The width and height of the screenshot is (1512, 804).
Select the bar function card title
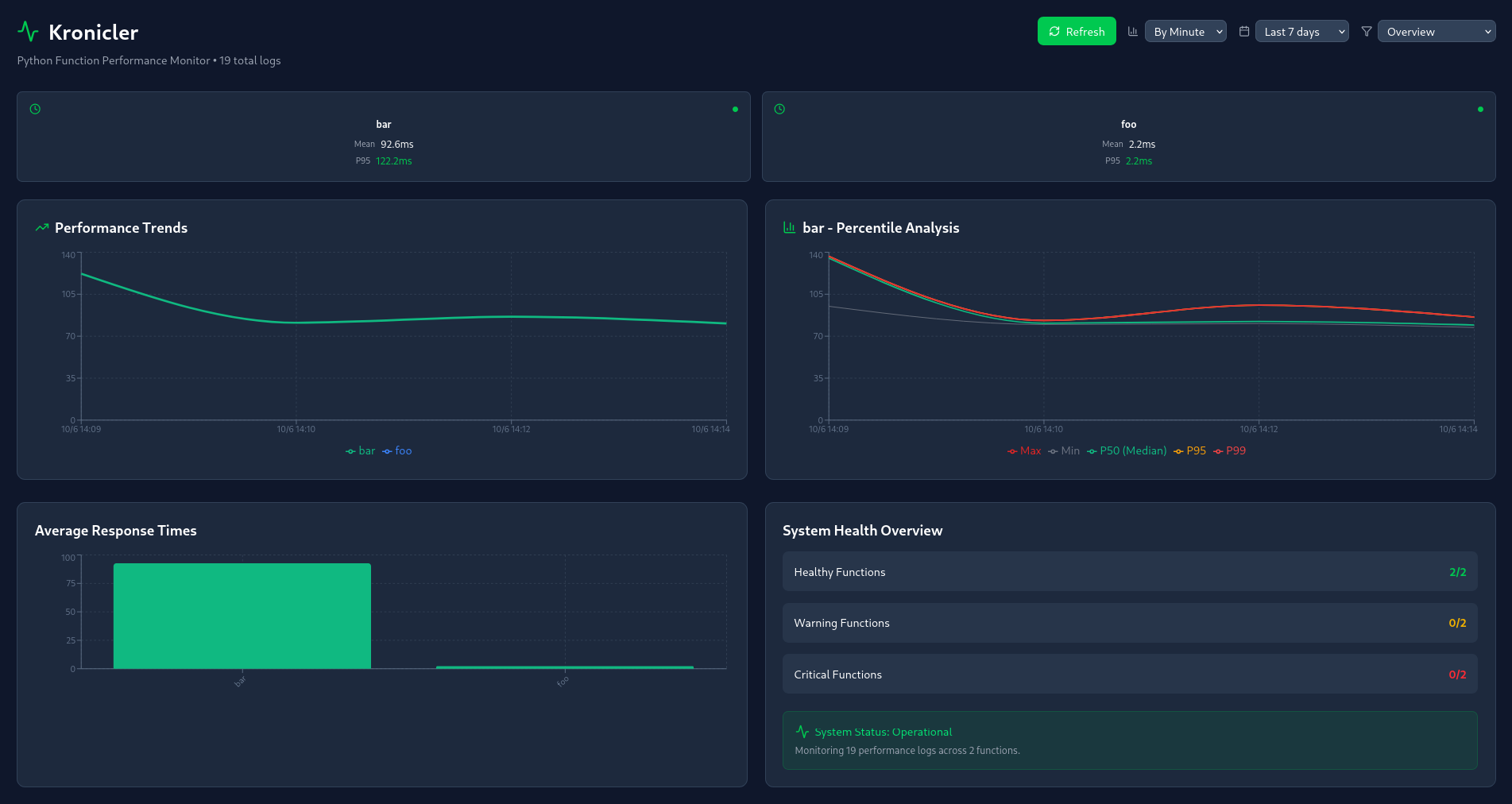tap(384, 125)
